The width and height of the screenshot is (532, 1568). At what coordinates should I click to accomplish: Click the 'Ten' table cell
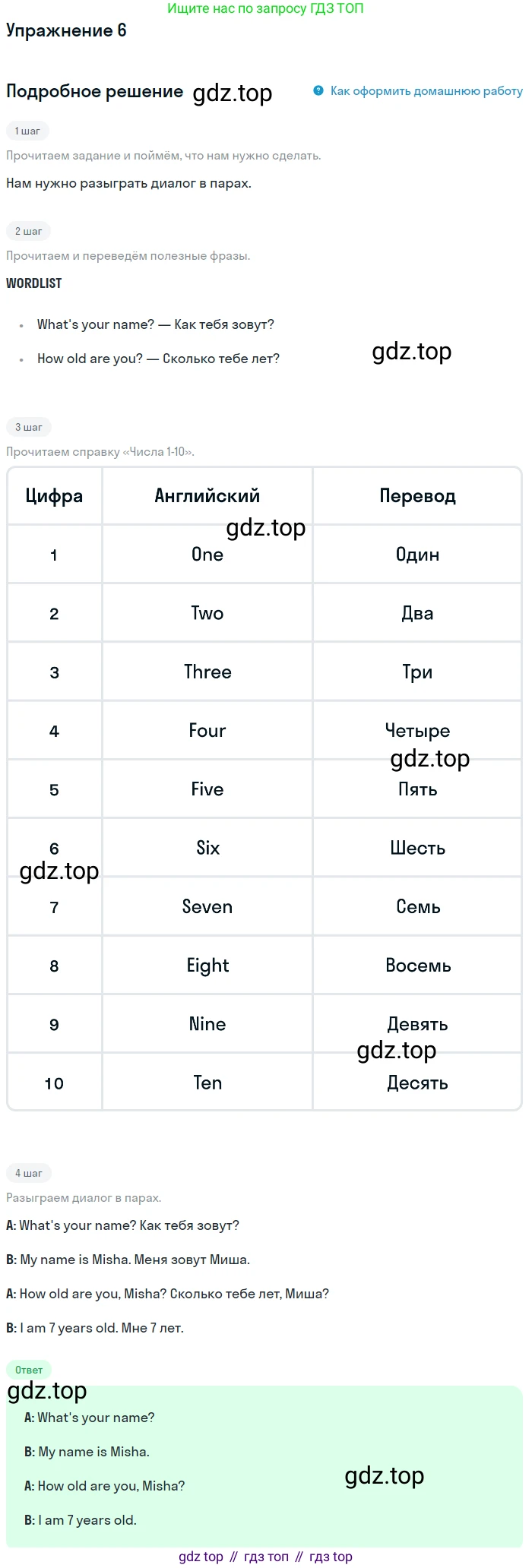pyautogui.click(x=207, y=1083)
